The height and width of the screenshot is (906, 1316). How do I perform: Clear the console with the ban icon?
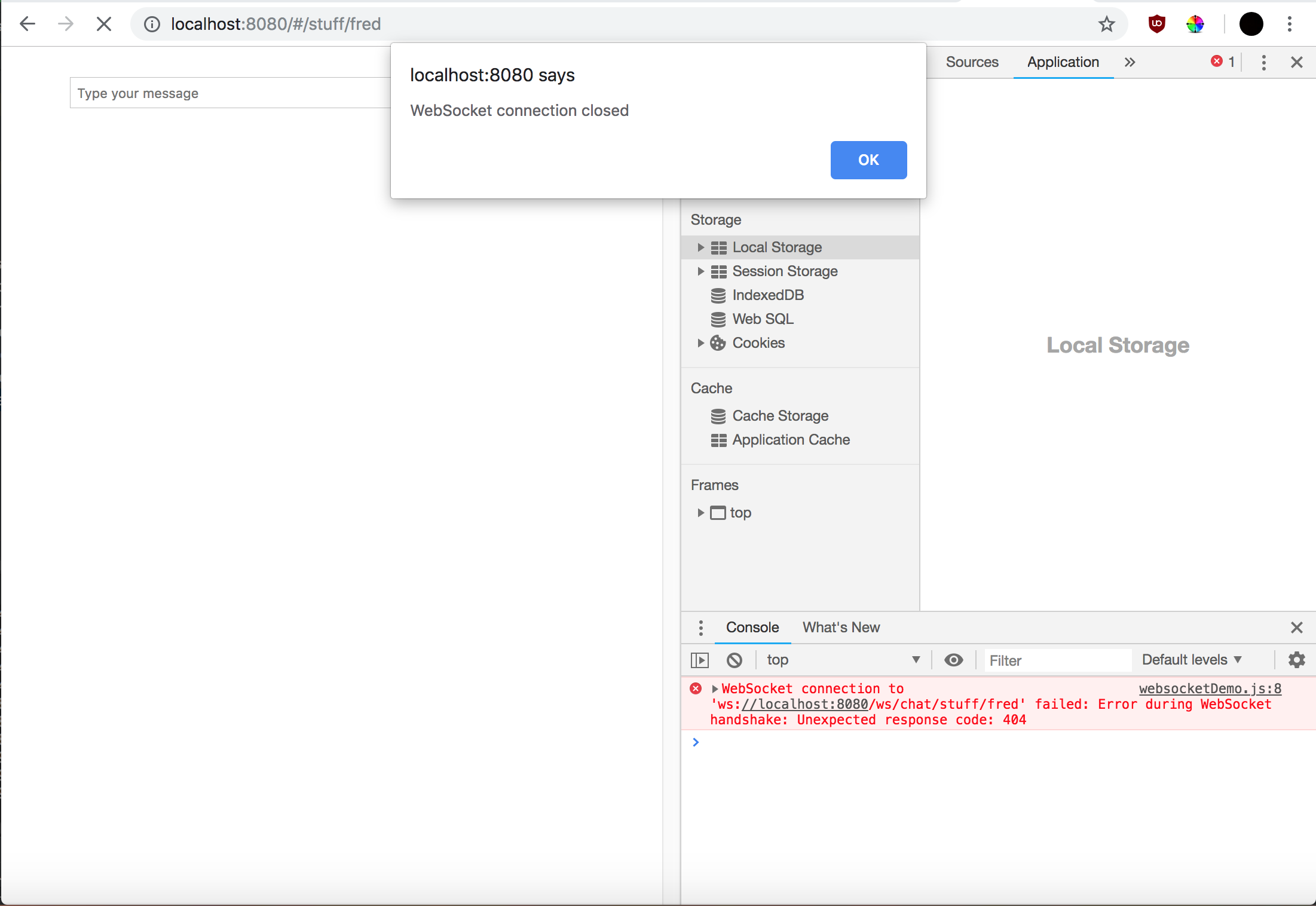[x=734, y=660]
